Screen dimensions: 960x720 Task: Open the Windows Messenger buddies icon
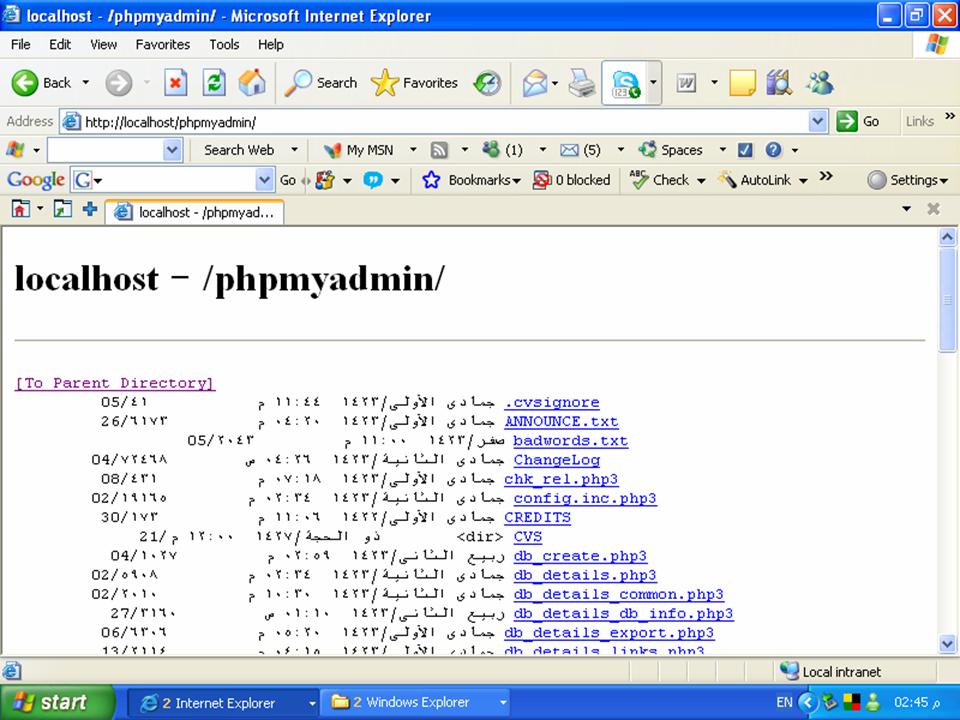[820, 83]
